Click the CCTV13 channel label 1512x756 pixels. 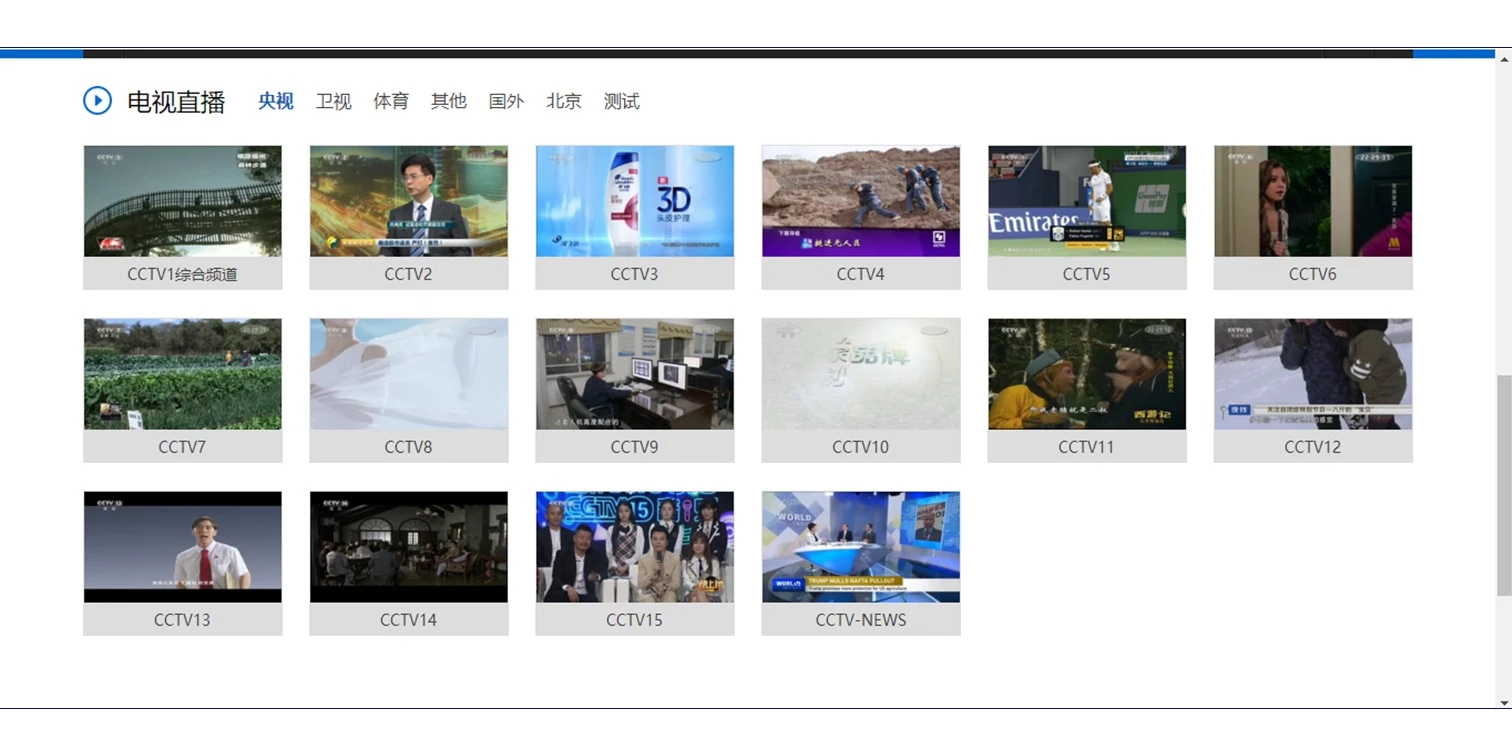click(183, 620)
